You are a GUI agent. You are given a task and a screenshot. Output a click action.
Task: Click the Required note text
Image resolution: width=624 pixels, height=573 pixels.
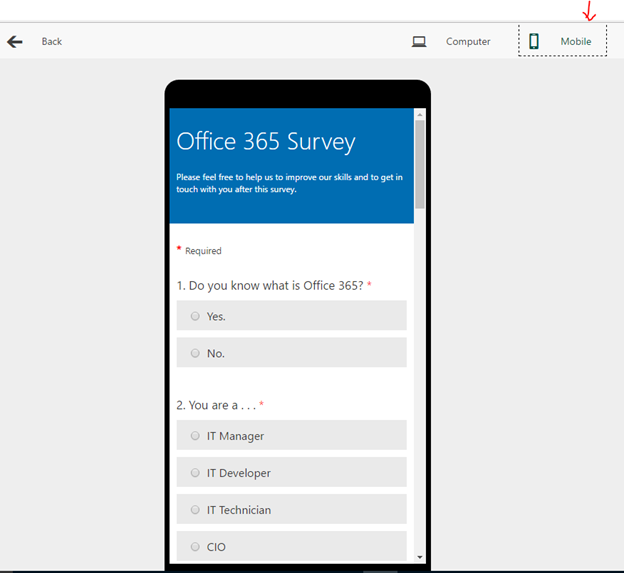coord(203,251)
